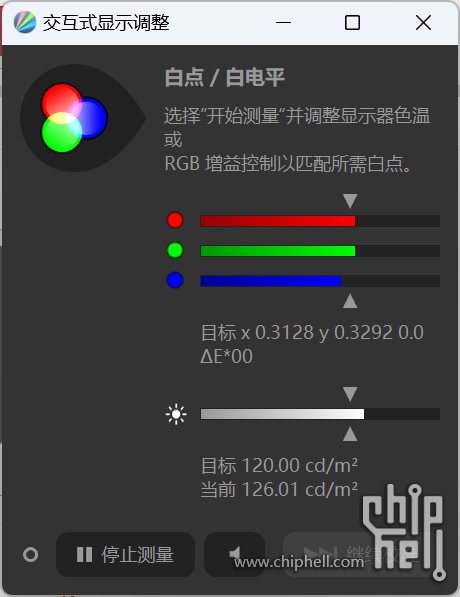Image resolution: width=460 pixels, height=597 pixels.
Task: Click the blue gain level bar
Action: 320,281
